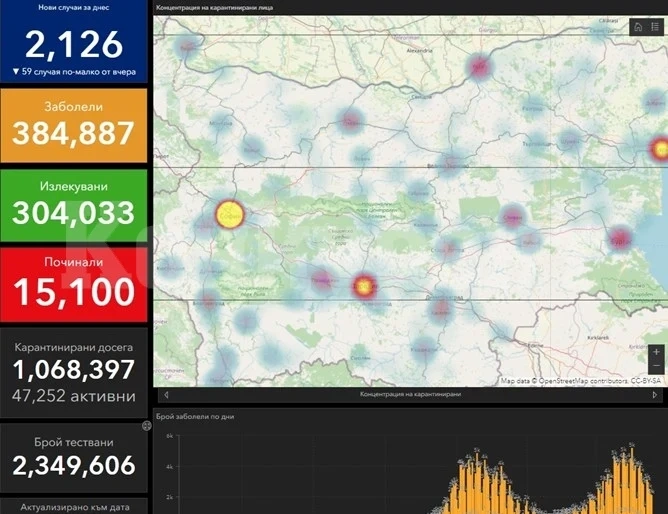668x514 pixels.
Task: Select the infected count 384,887
Action: click(74, 133)
